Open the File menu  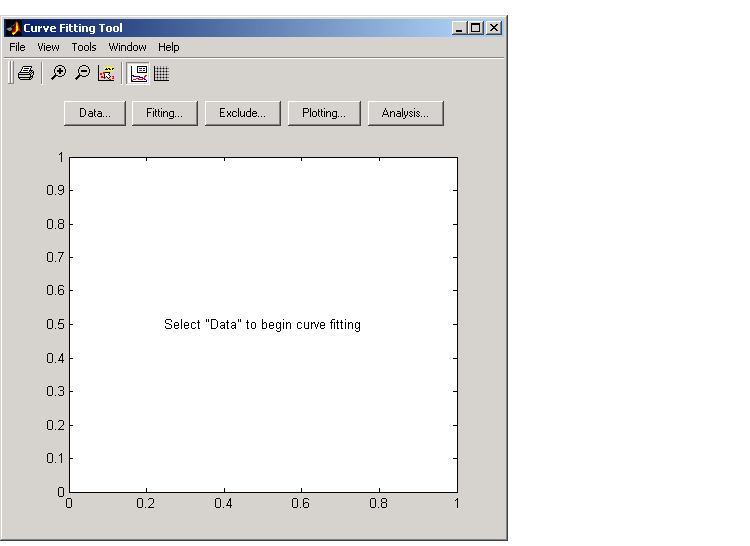[x=17, y=47]
